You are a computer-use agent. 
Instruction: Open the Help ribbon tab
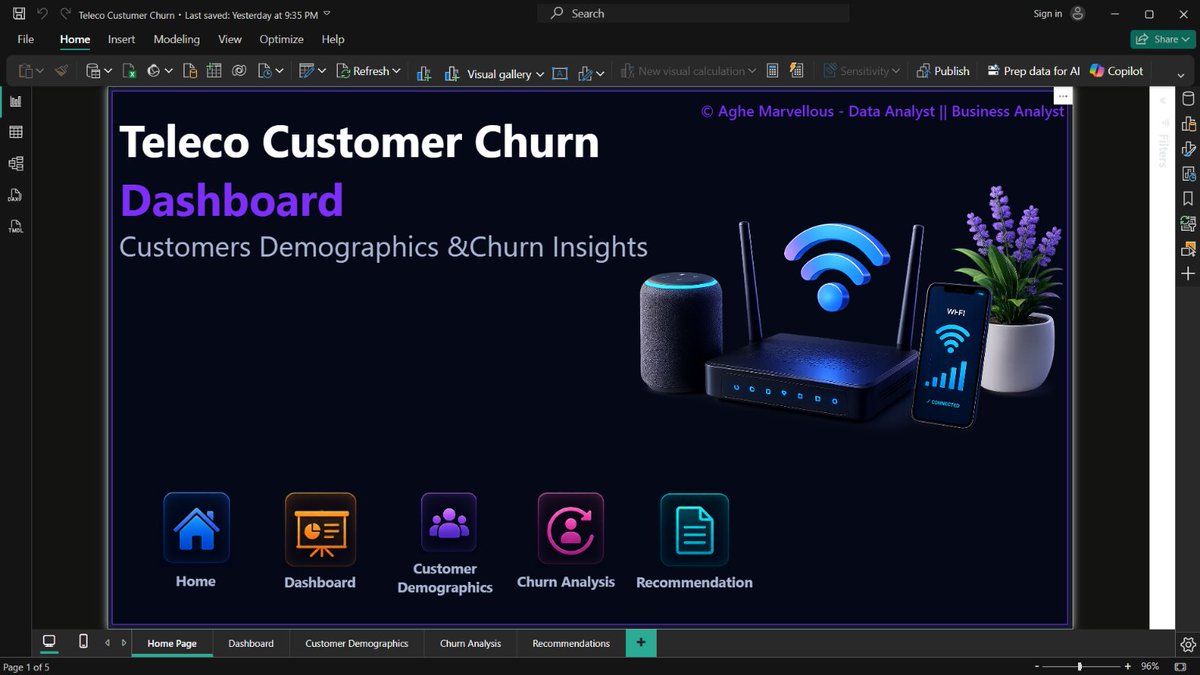coord(333,39)
